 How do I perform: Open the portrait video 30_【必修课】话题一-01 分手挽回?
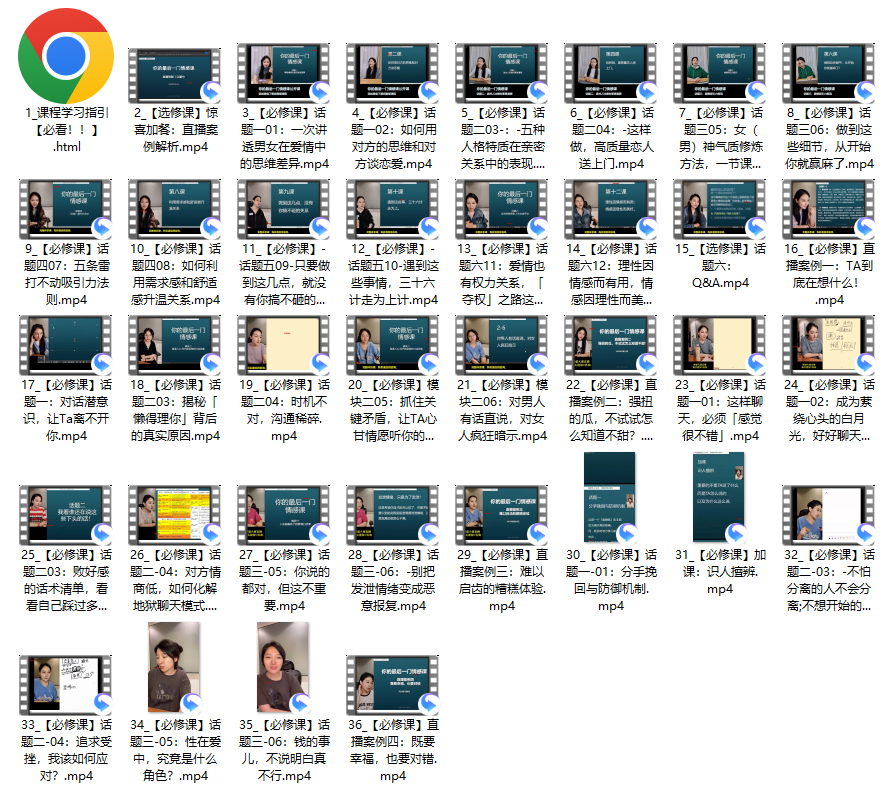[611, 498]
